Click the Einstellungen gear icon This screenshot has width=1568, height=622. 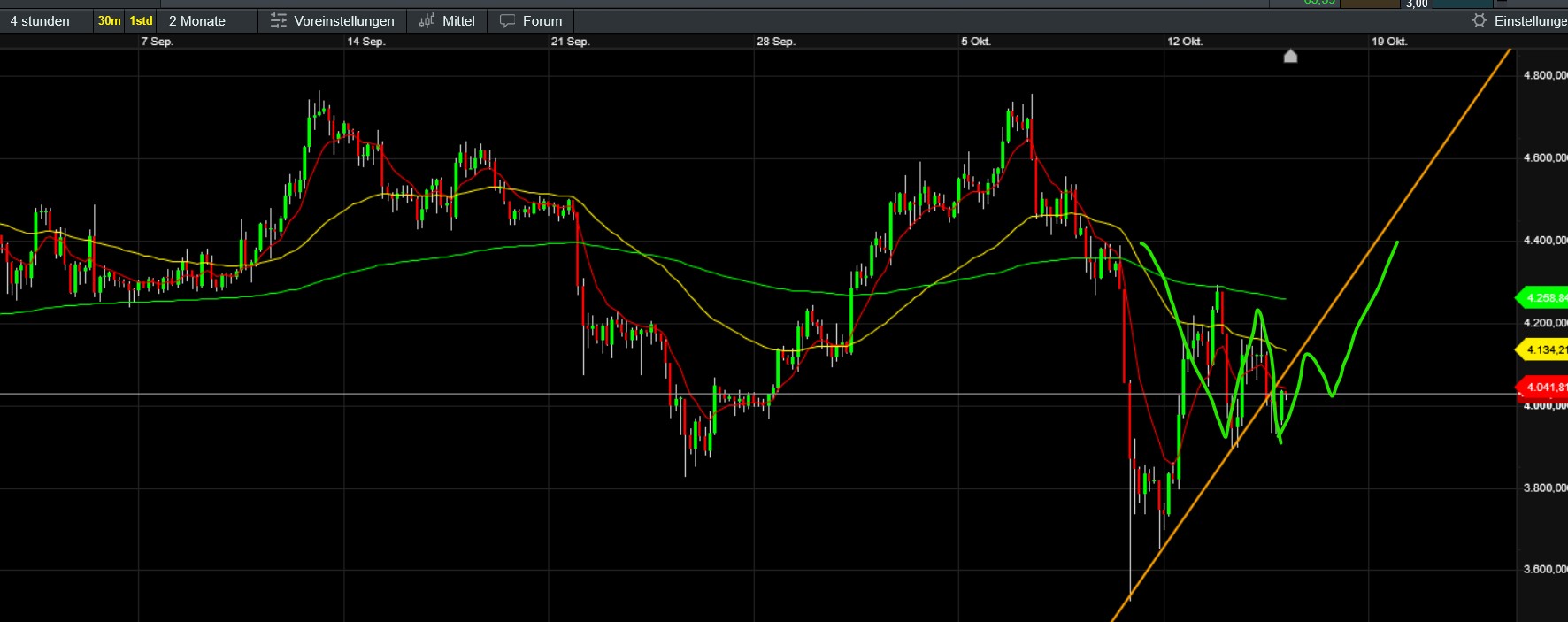(x=1479, y=20)
